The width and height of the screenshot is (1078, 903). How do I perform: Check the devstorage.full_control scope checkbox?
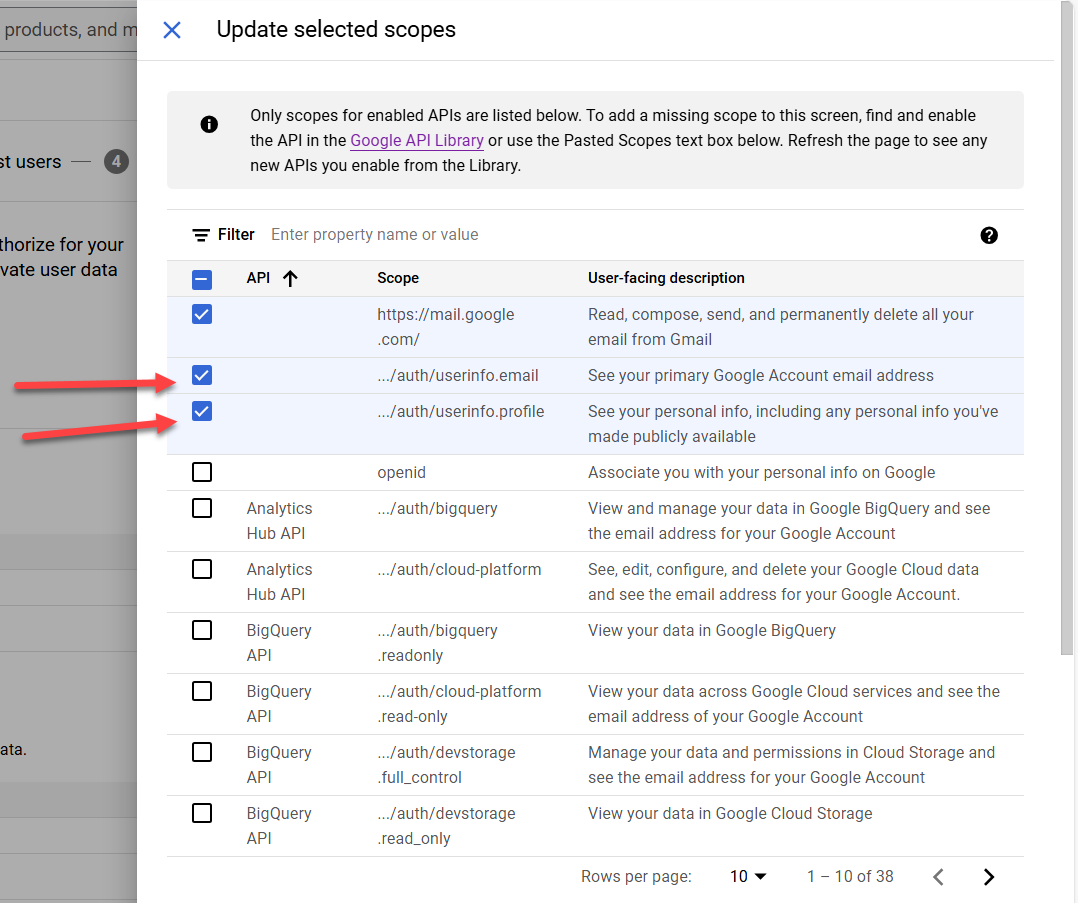point(202,752)
